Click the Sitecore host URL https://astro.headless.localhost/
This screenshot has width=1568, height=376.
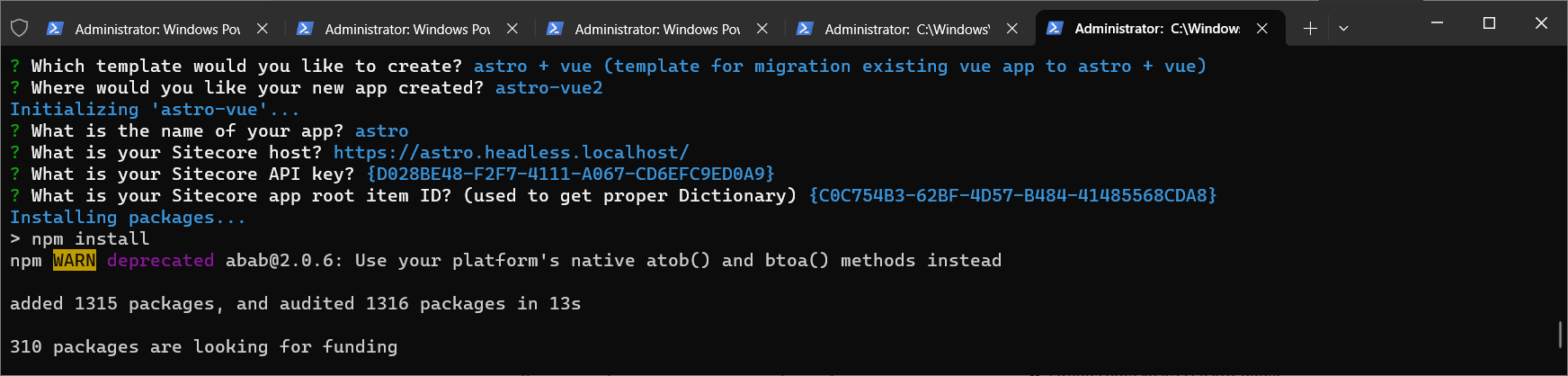511,152
